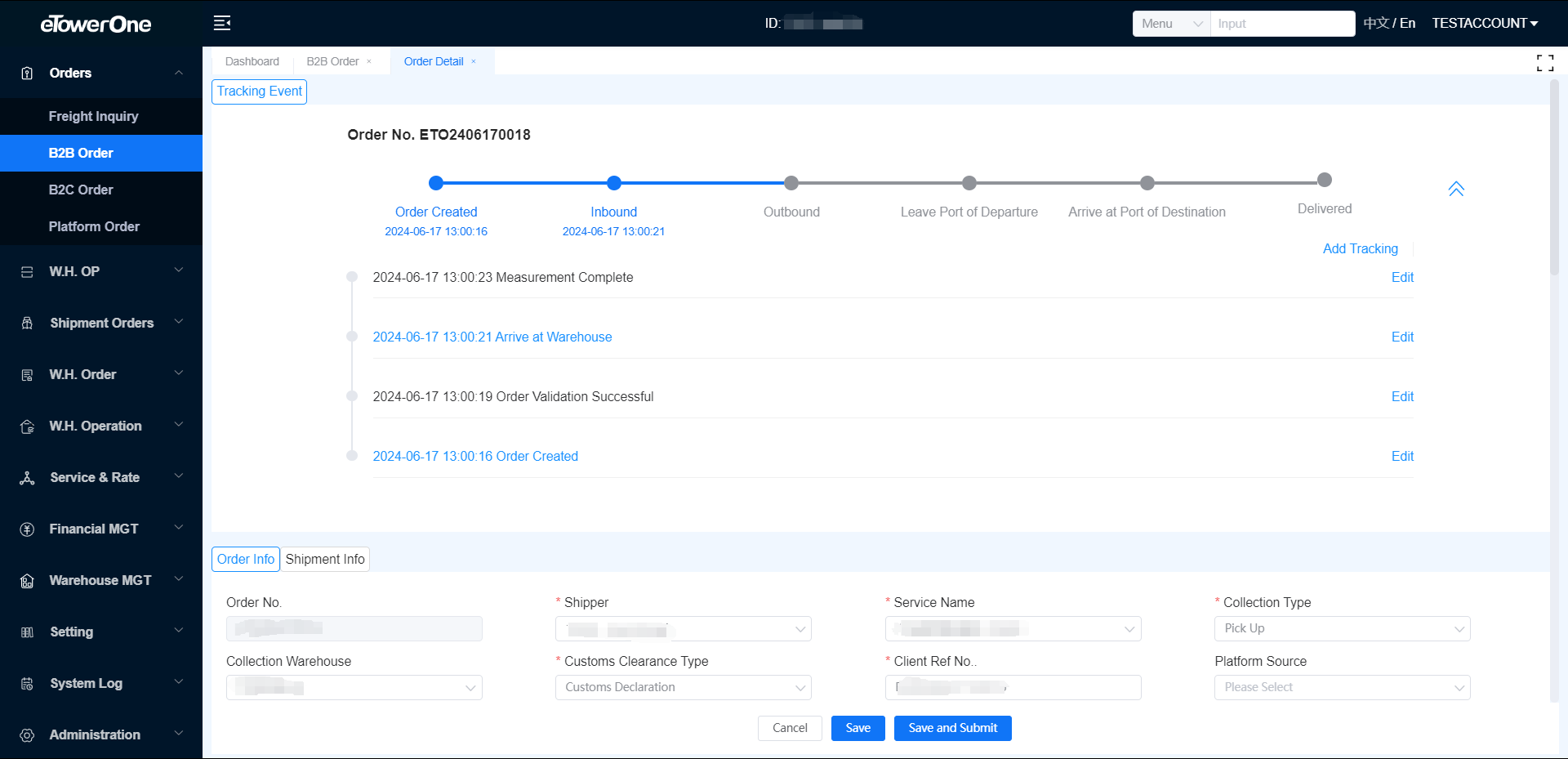Image resolution: width=1568 pixels, height=759 pixels.
Task: Focus the top search Input field
Action: (1282, 24)
